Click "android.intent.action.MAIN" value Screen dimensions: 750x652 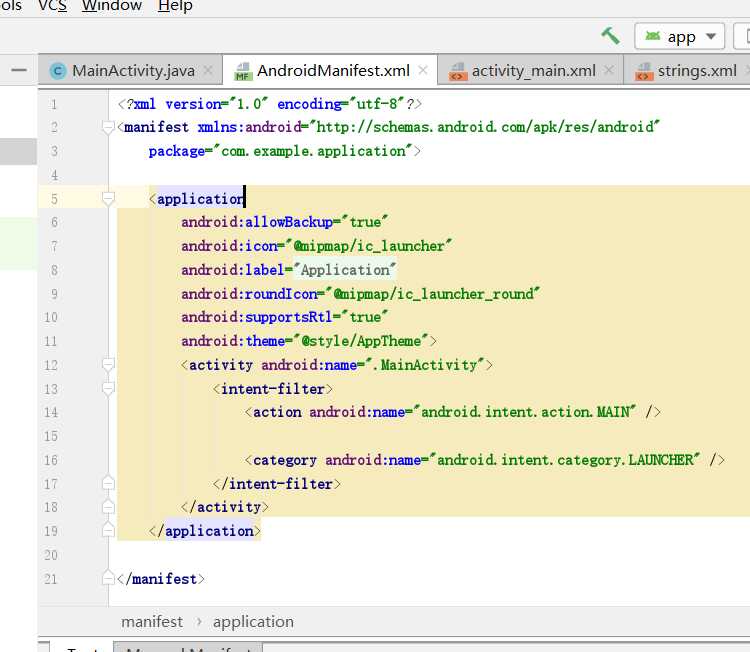coord(525,412)
